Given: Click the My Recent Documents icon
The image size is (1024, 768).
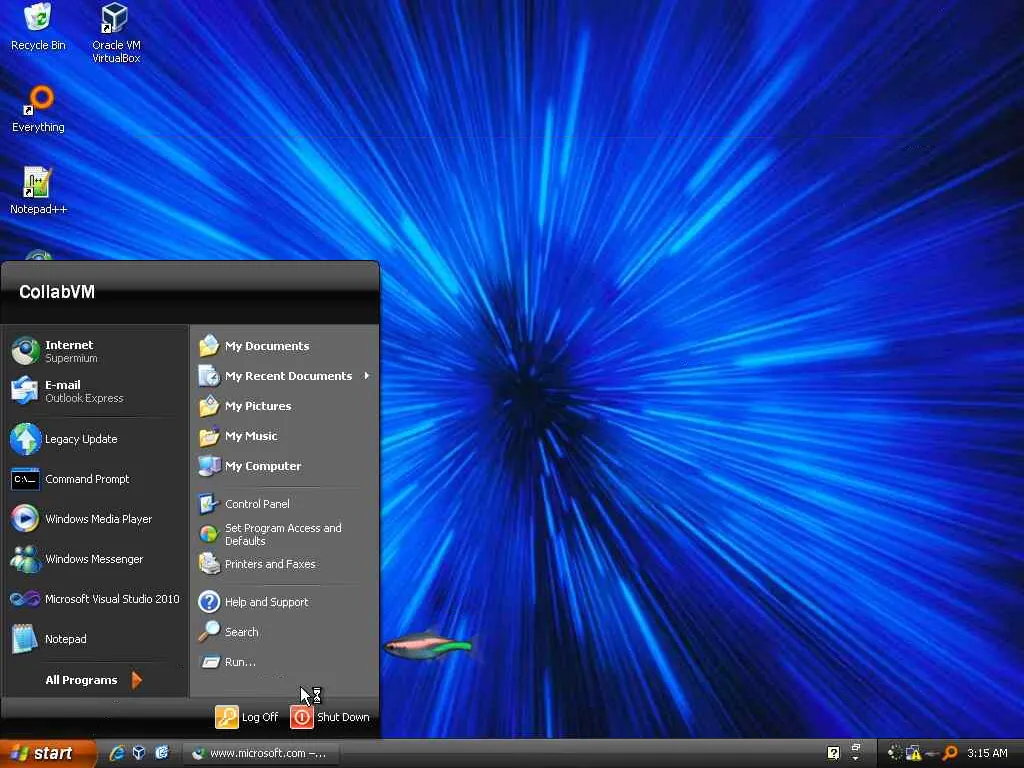Looking at the screenshot, I should [x=209, y=376].
